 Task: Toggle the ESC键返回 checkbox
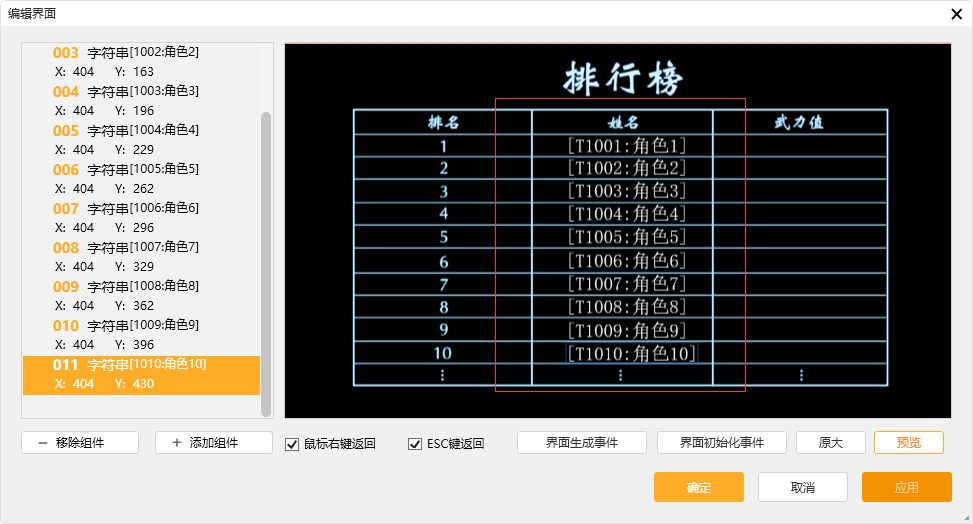pos(415,444)
